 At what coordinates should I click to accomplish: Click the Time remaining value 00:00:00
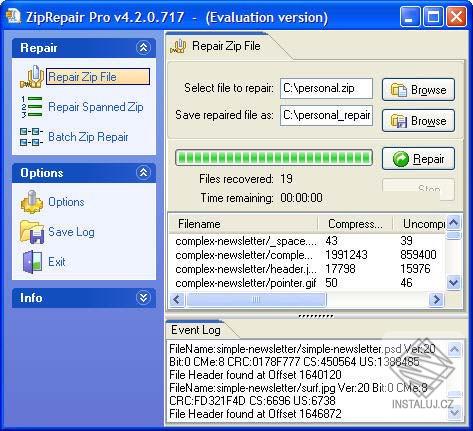[301, 198]
